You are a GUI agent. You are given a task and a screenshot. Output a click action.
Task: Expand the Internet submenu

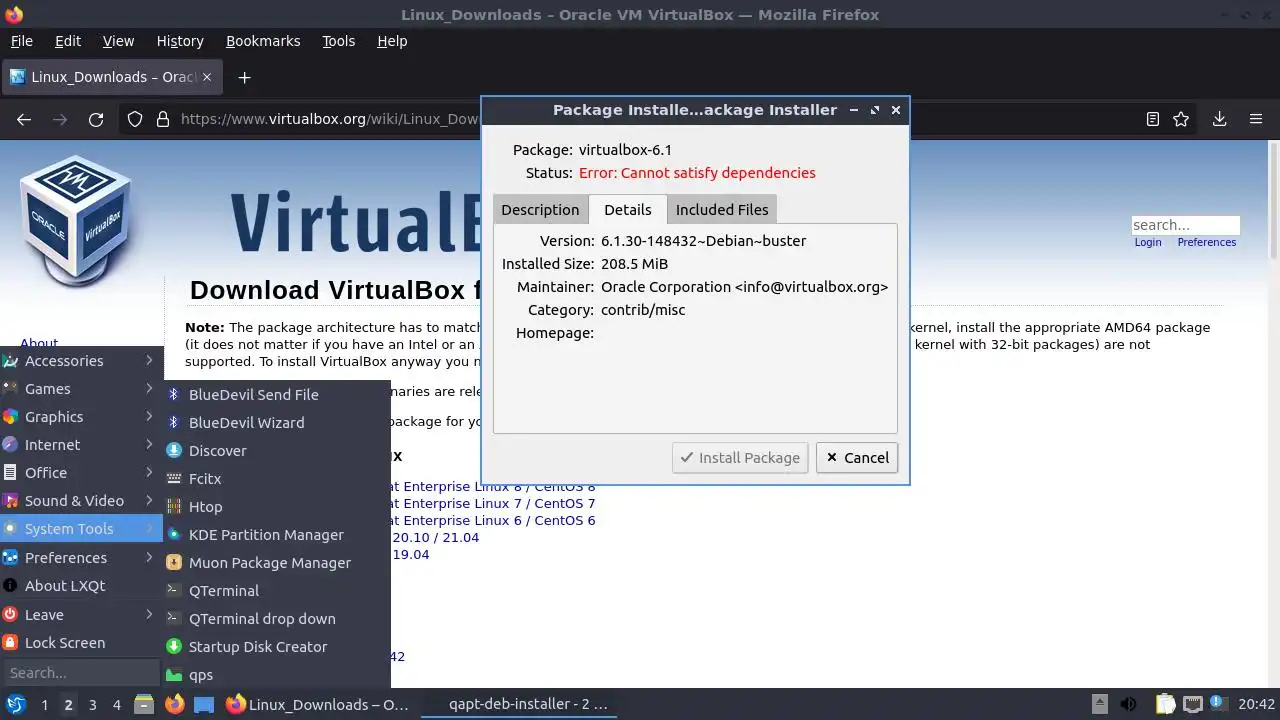tap(81, 445)
